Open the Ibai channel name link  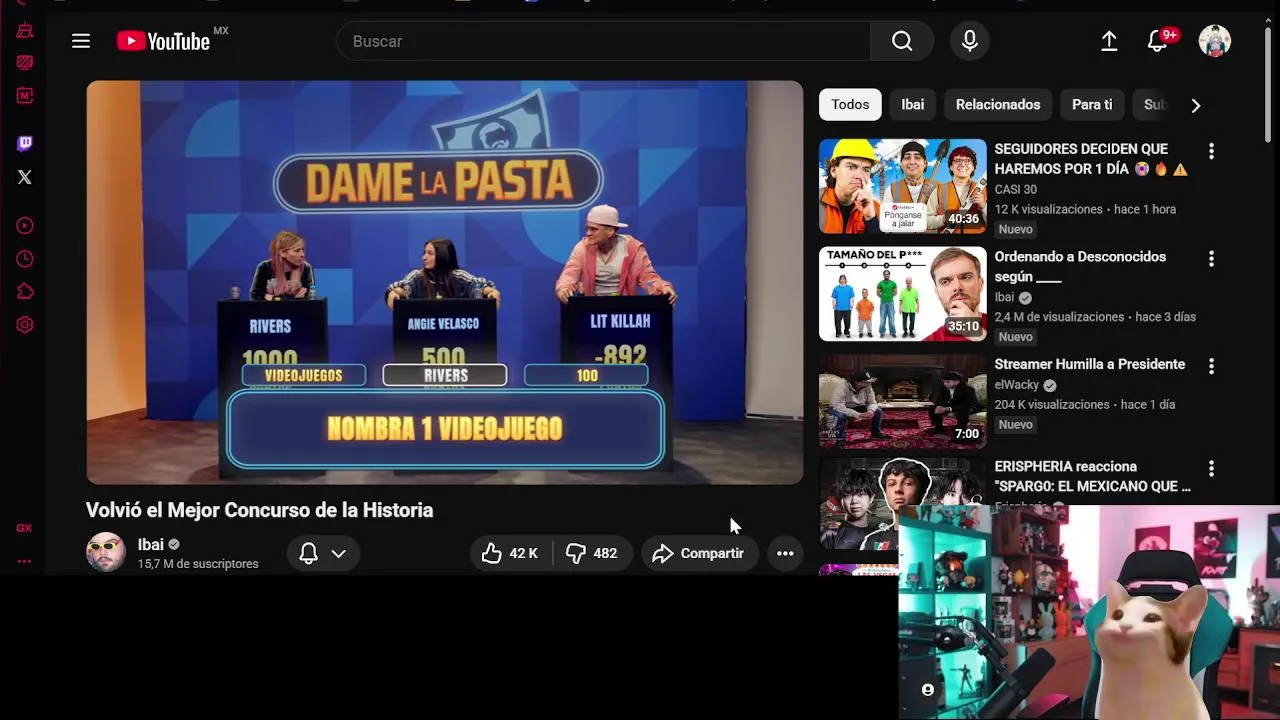pos(151,544)
